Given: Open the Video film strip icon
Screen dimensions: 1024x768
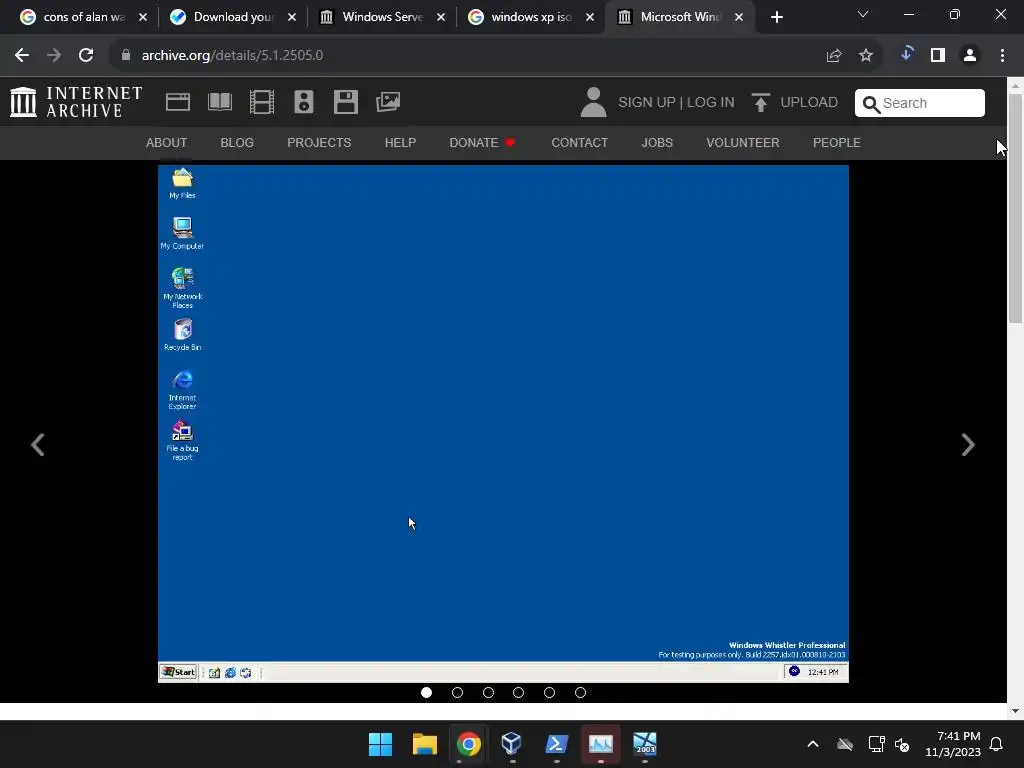Looking at the screenshot, I should 262,102.
